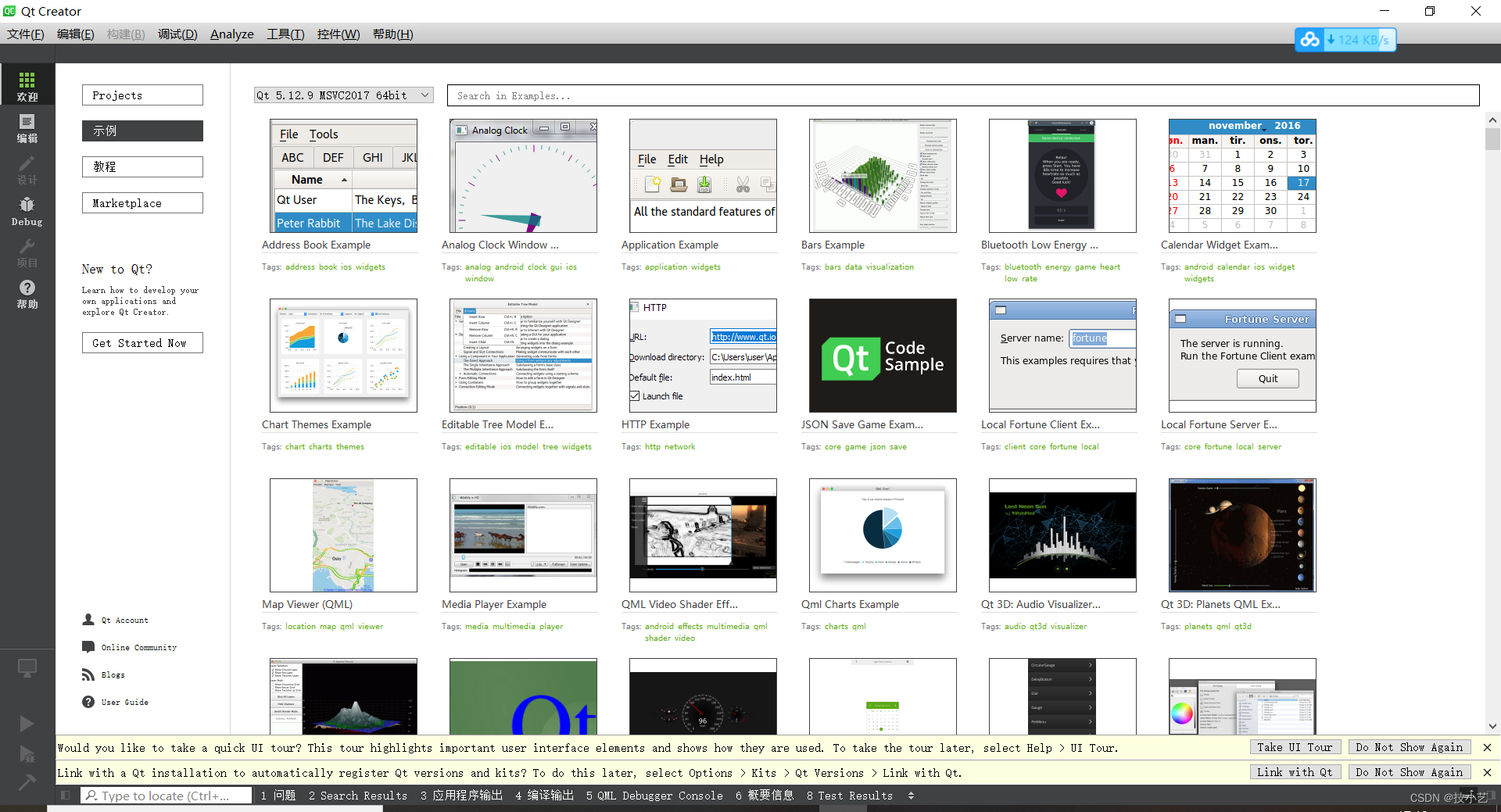1501x812 pixels.
Task: Close the Link with Qt notification bar
Action: point(1487,772)
